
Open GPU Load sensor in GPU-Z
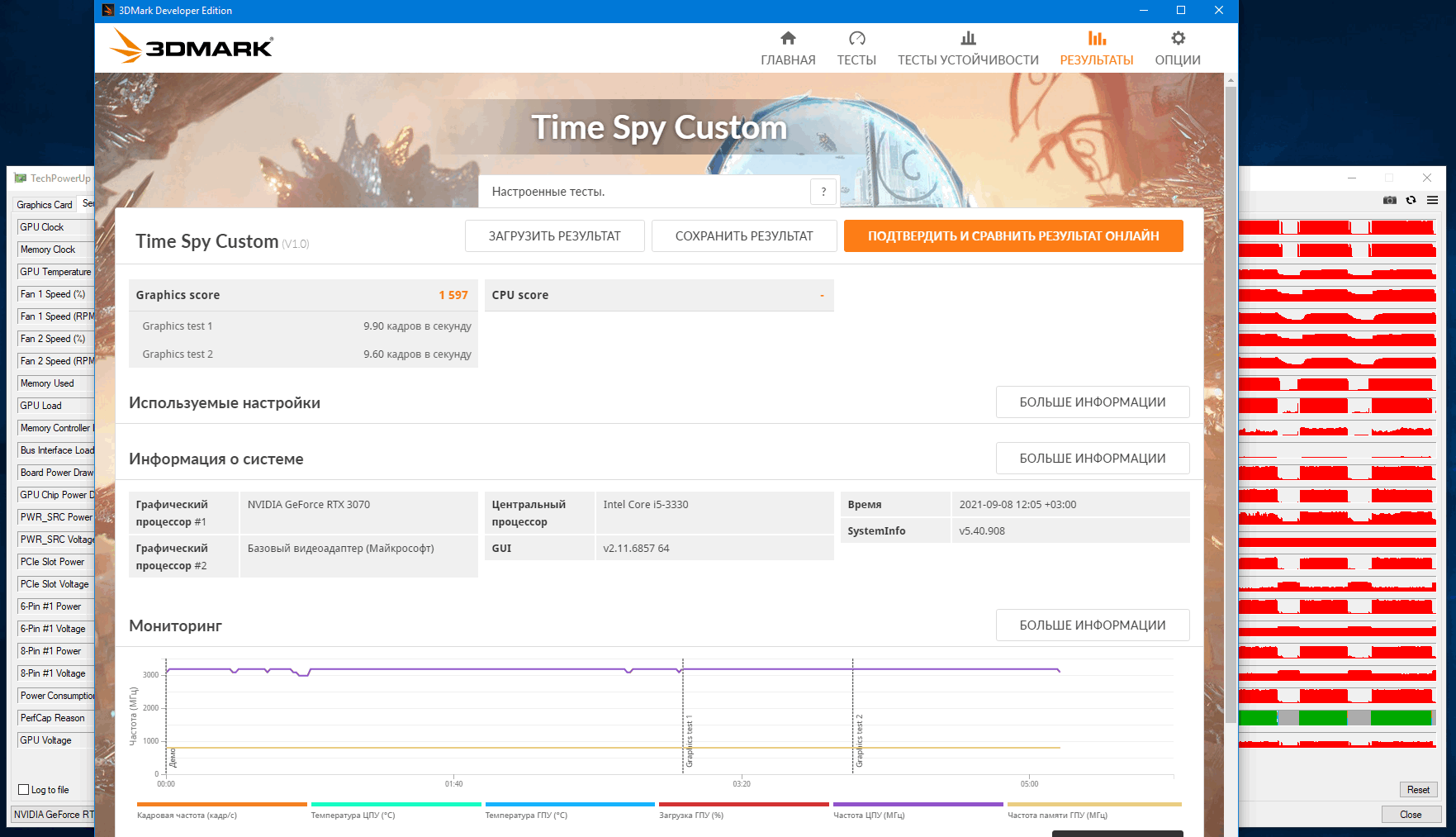pos(55,406)
